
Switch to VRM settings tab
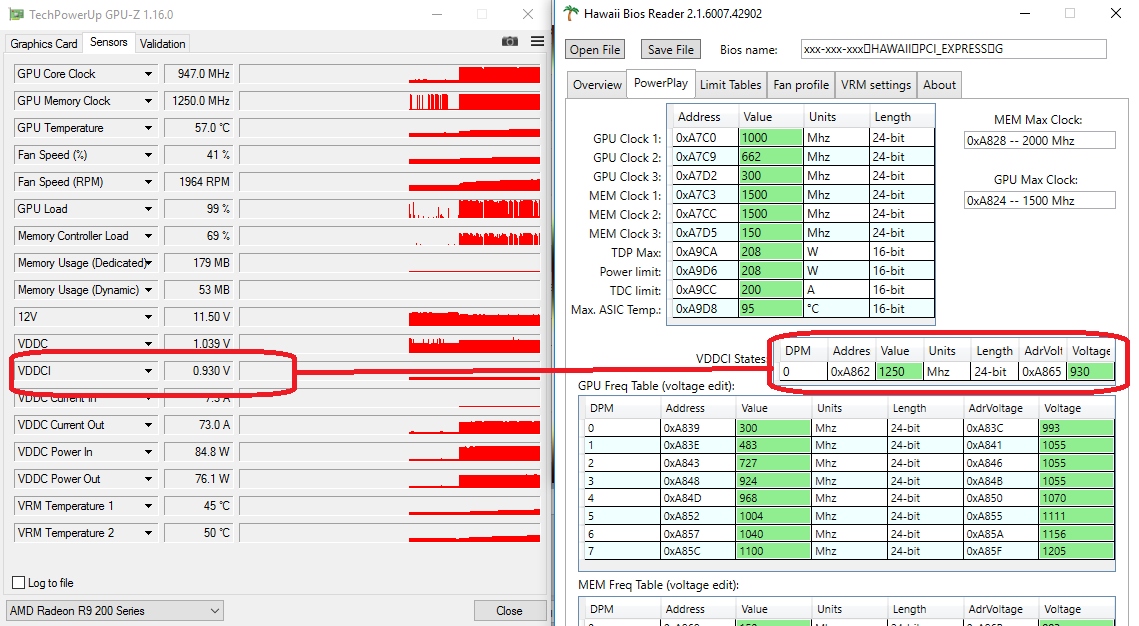876,85
